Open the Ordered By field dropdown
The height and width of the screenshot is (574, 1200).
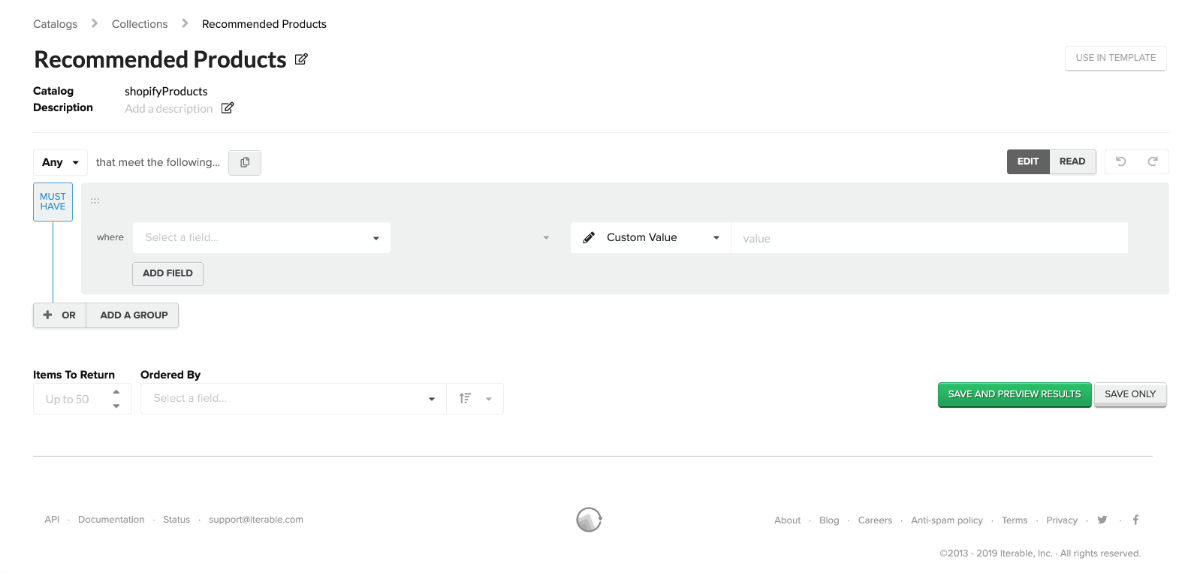pyautogui.click(x=294, y=399)
